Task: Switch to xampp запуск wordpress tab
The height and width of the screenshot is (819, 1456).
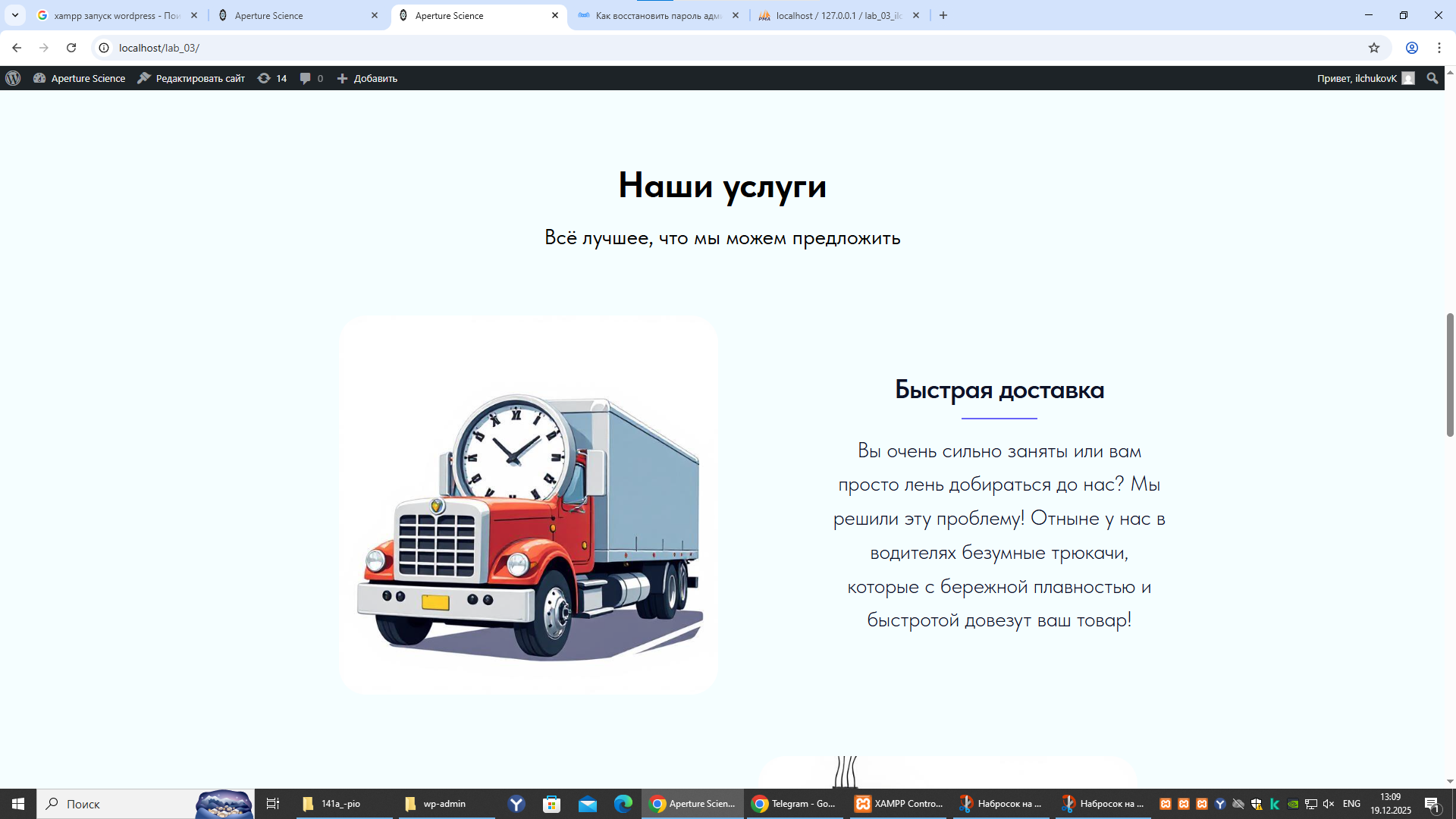Action: pyautogui.click(x=116, y=15)
